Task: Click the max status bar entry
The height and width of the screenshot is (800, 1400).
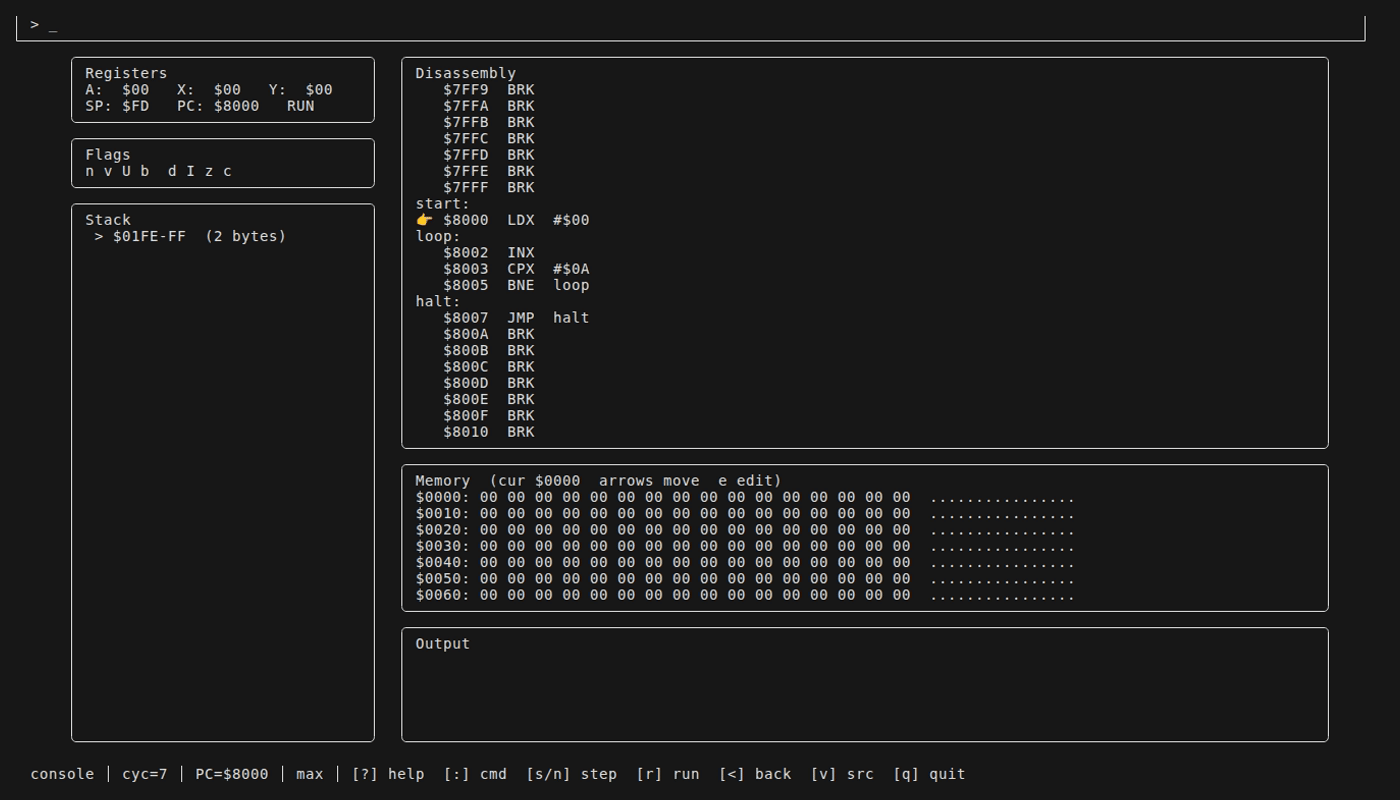Action: 310,774
